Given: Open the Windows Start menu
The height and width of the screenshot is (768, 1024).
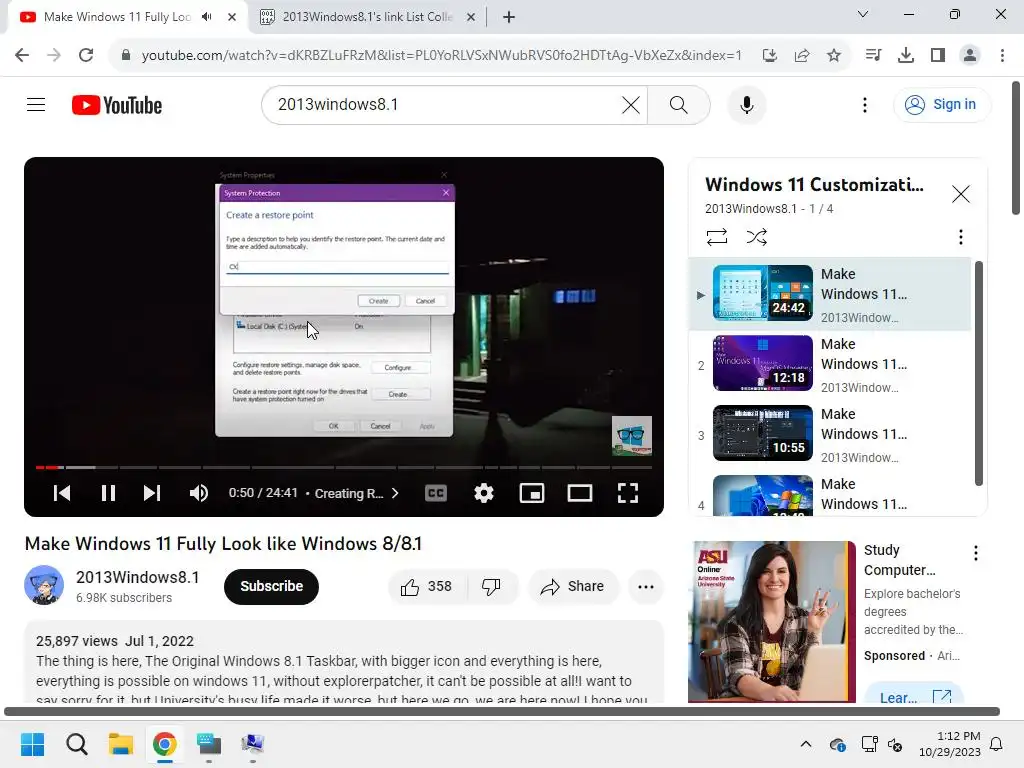Looking at the screenshot, I should click(x=32, y=744).
